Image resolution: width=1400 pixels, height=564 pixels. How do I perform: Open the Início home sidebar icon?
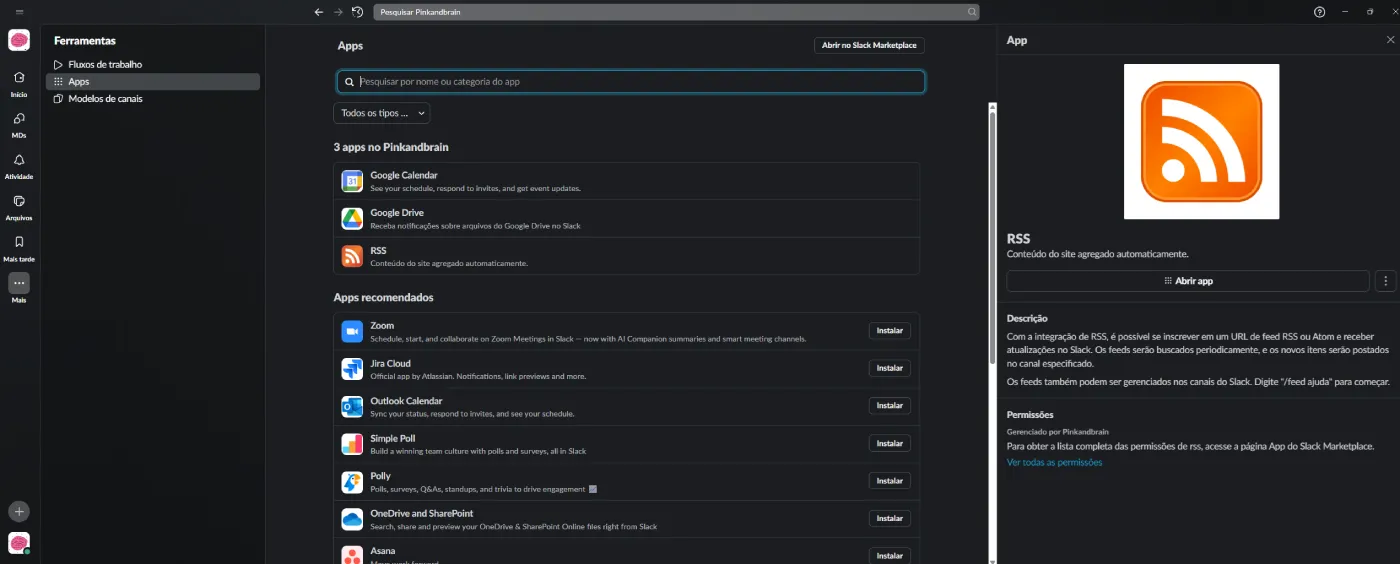(x=19, y=78)
